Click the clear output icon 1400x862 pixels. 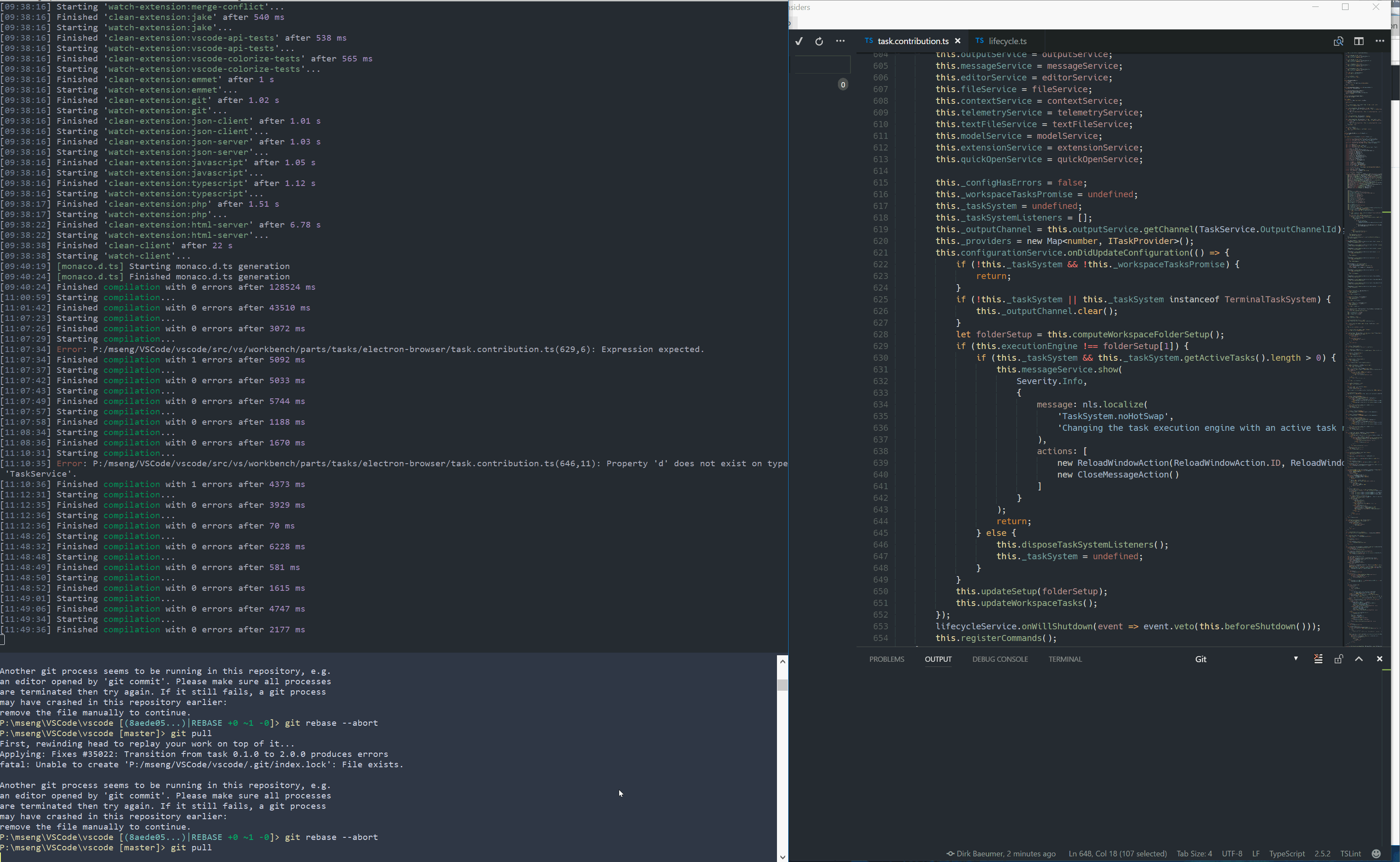pos(1318,659)
